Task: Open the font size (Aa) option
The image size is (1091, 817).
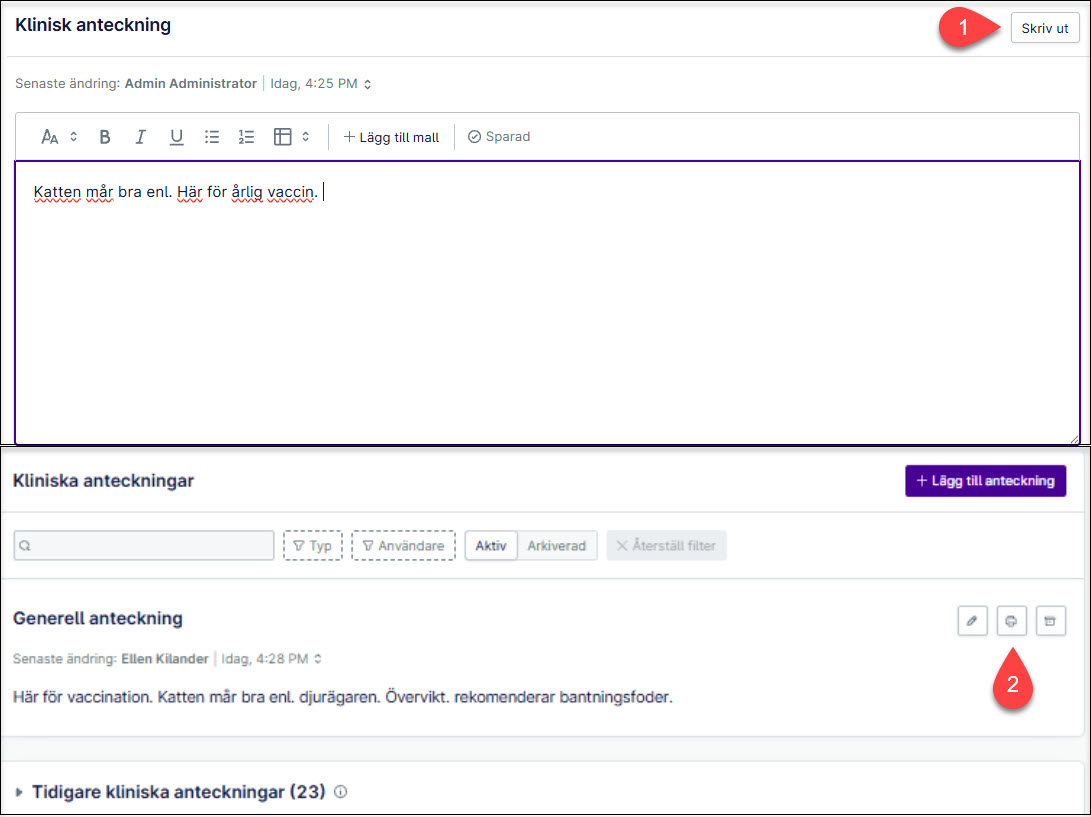Action: (x=49, y=137)
